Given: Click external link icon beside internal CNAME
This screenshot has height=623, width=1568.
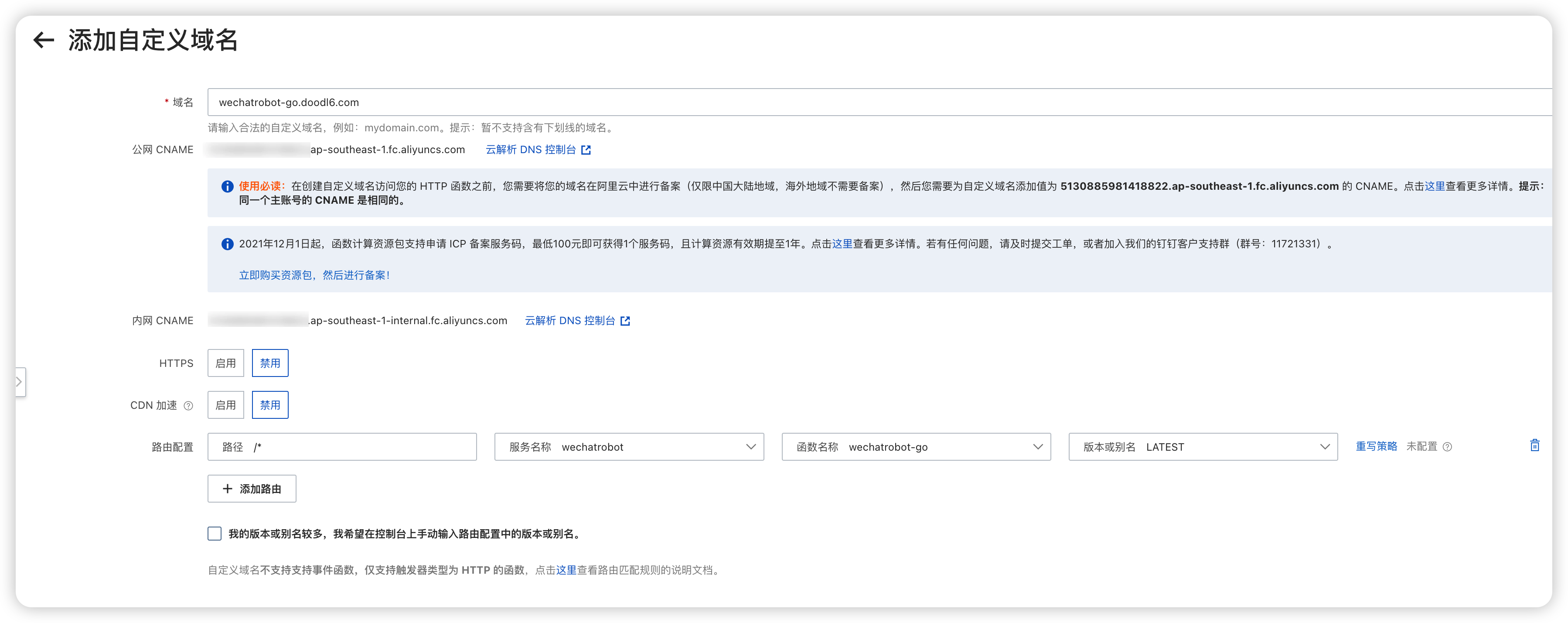Looking at the screenshot, I should 625,321.
